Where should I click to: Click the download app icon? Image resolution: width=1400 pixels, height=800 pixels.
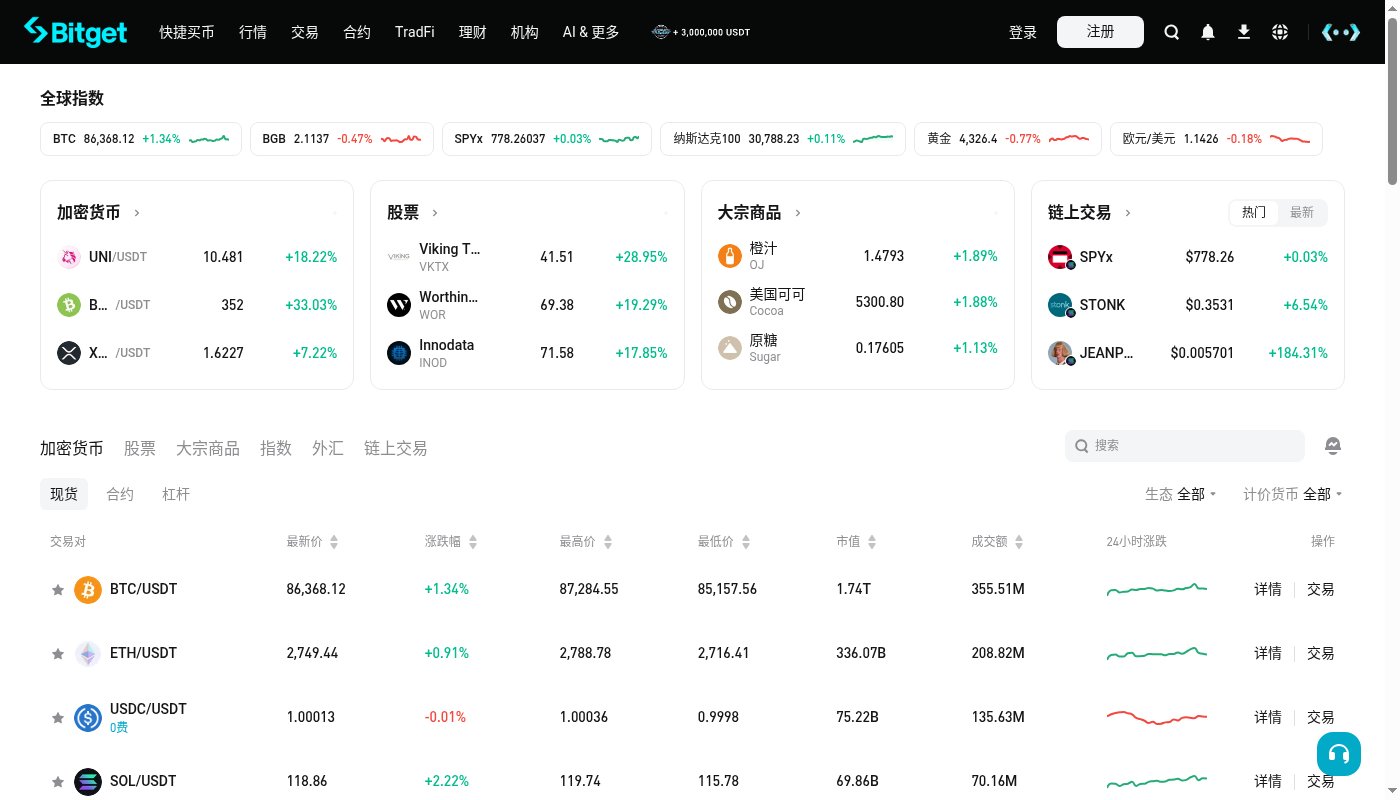(1244, 32)
